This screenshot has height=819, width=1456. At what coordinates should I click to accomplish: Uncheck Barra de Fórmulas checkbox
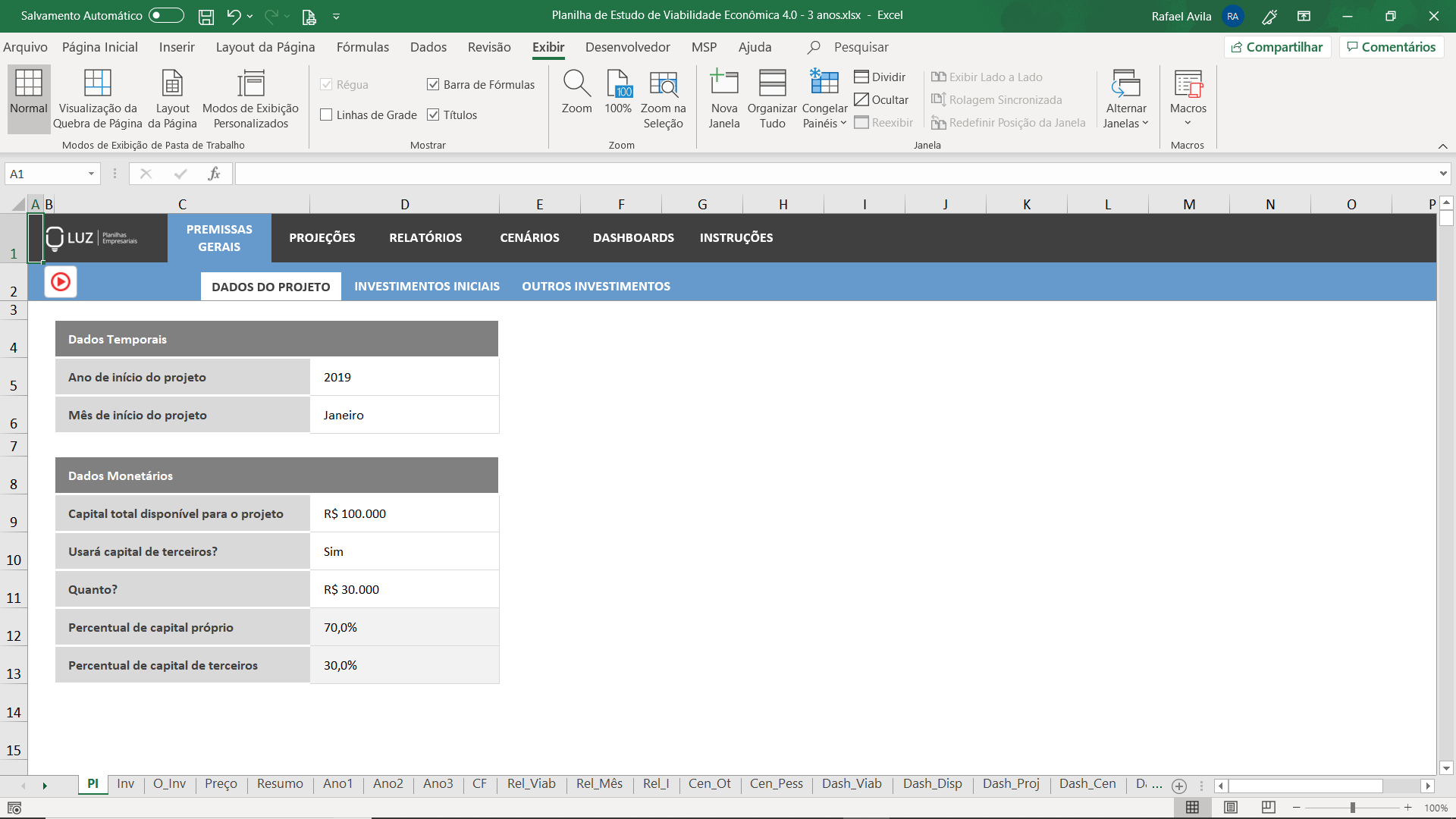[433, 85]
